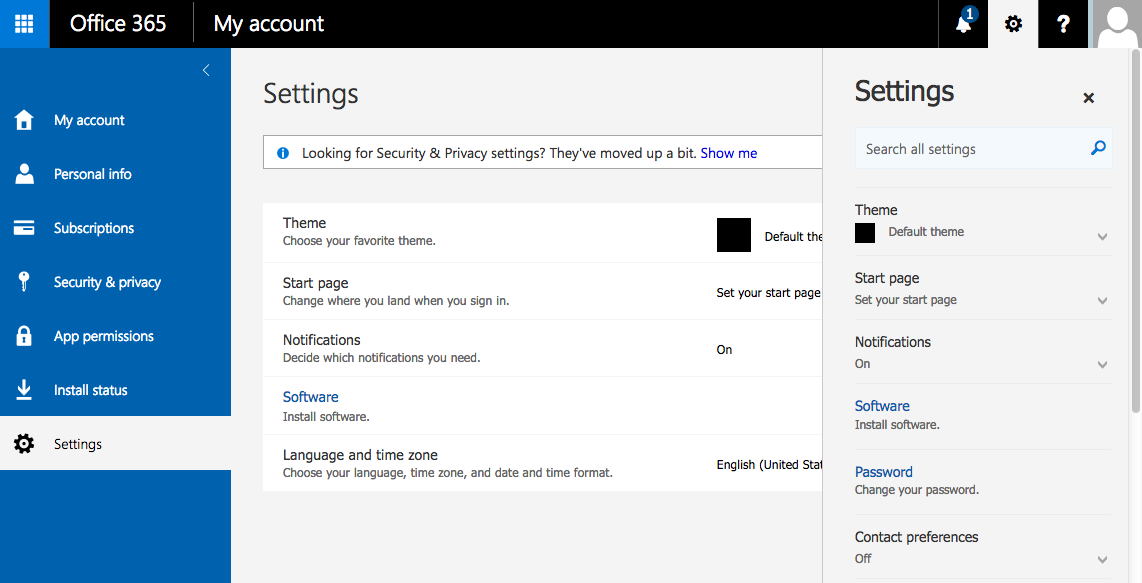Expand the Theme dropdown in settings pane
1142x583 pixels.
tap(1102, 237)
